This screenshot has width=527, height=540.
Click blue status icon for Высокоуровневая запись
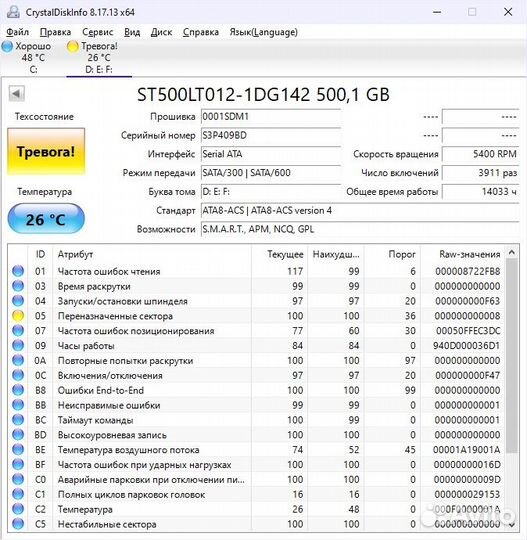point(18,435)
